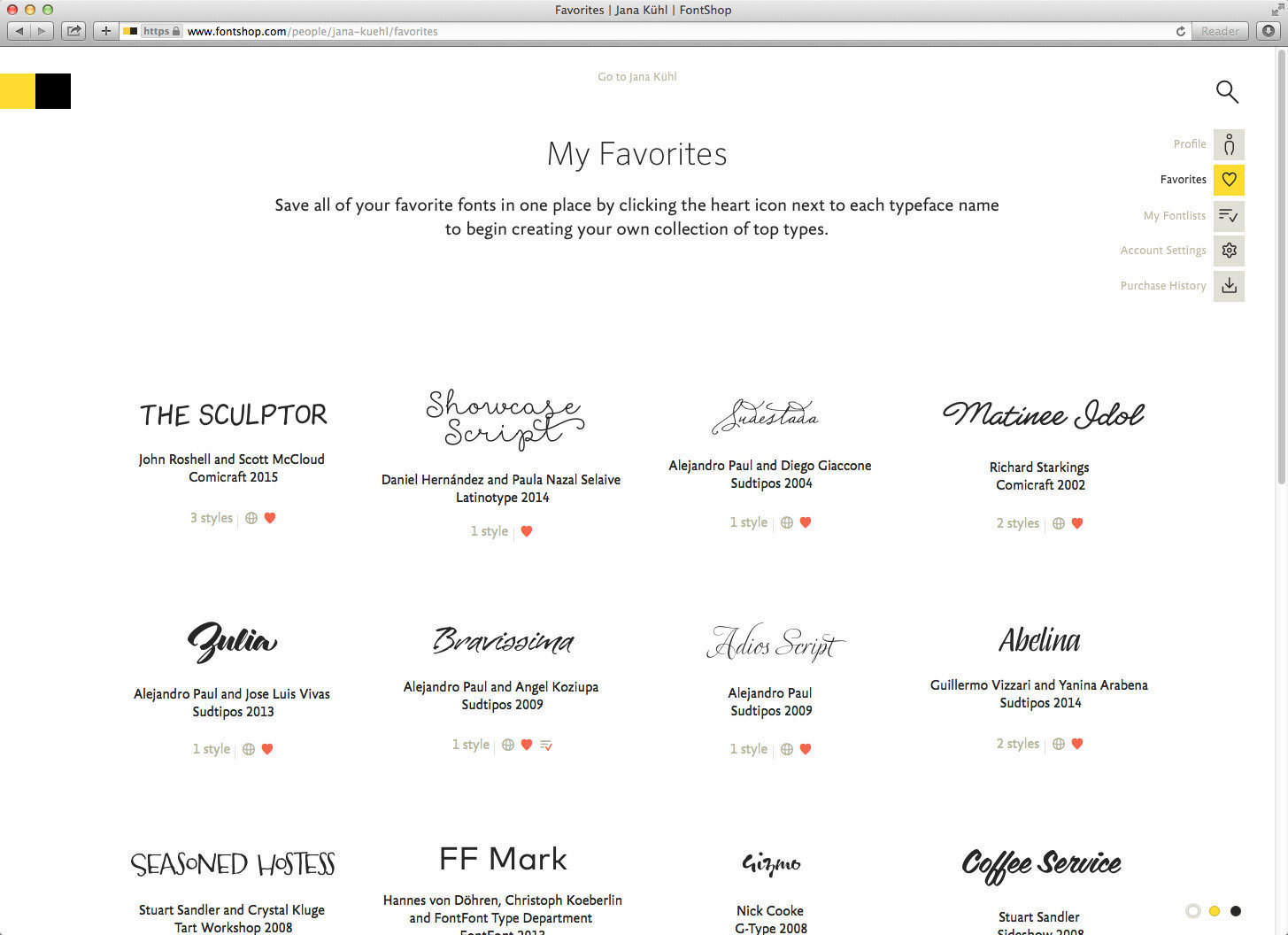Click Comicraft 2015 foundry text
The height and width of the screenshot is (935, 1288).
pos(233,477)
